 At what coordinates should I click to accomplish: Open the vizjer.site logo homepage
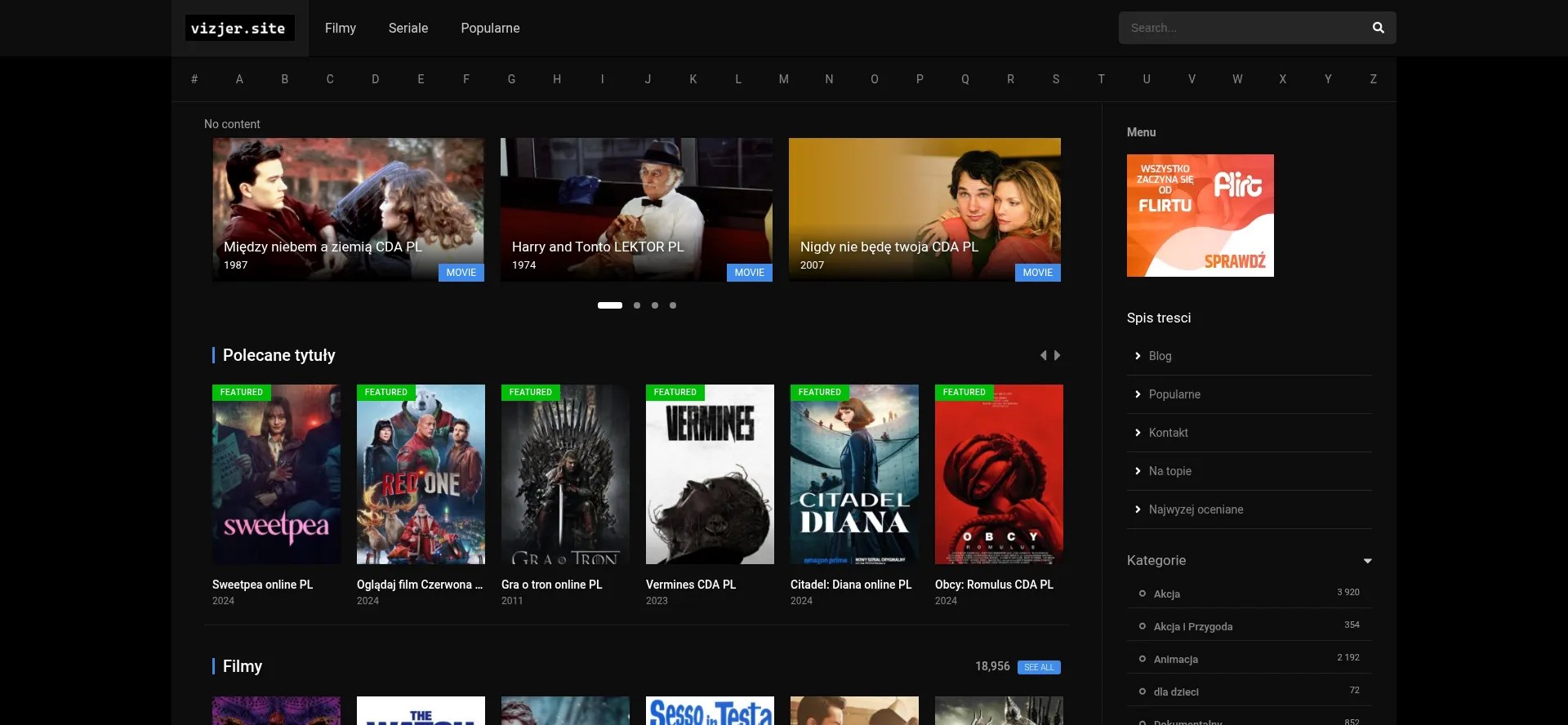tap(238, 28)
